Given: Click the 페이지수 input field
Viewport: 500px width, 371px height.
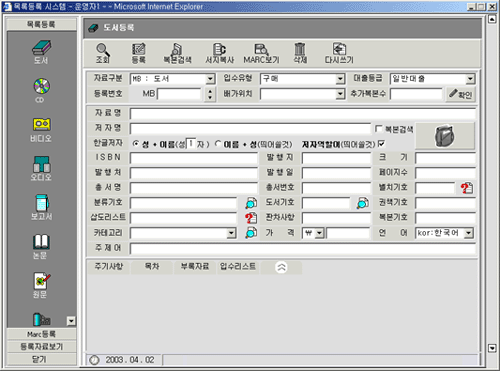Looking at the screenshot, I should [x=445, y=173].
